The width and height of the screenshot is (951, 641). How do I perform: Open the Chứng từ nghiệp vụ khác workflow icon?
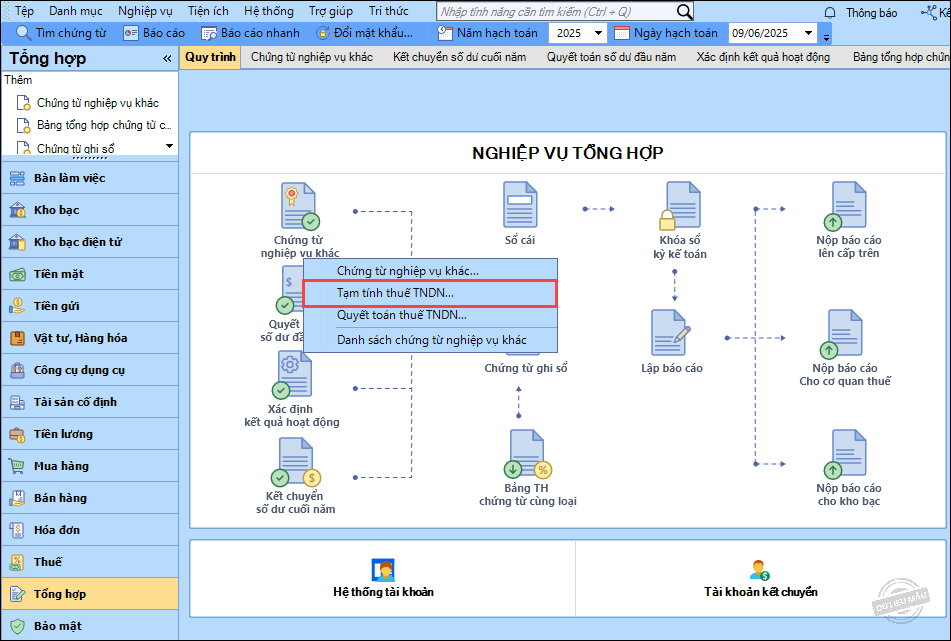click(x=300, y=206)
